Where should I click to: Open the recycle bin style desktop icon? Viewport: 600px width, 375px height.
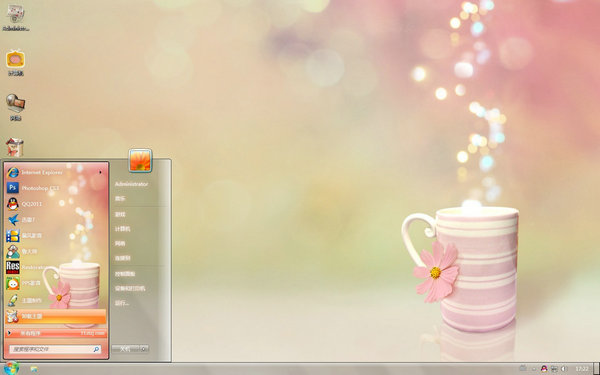(x=15, y=147)
